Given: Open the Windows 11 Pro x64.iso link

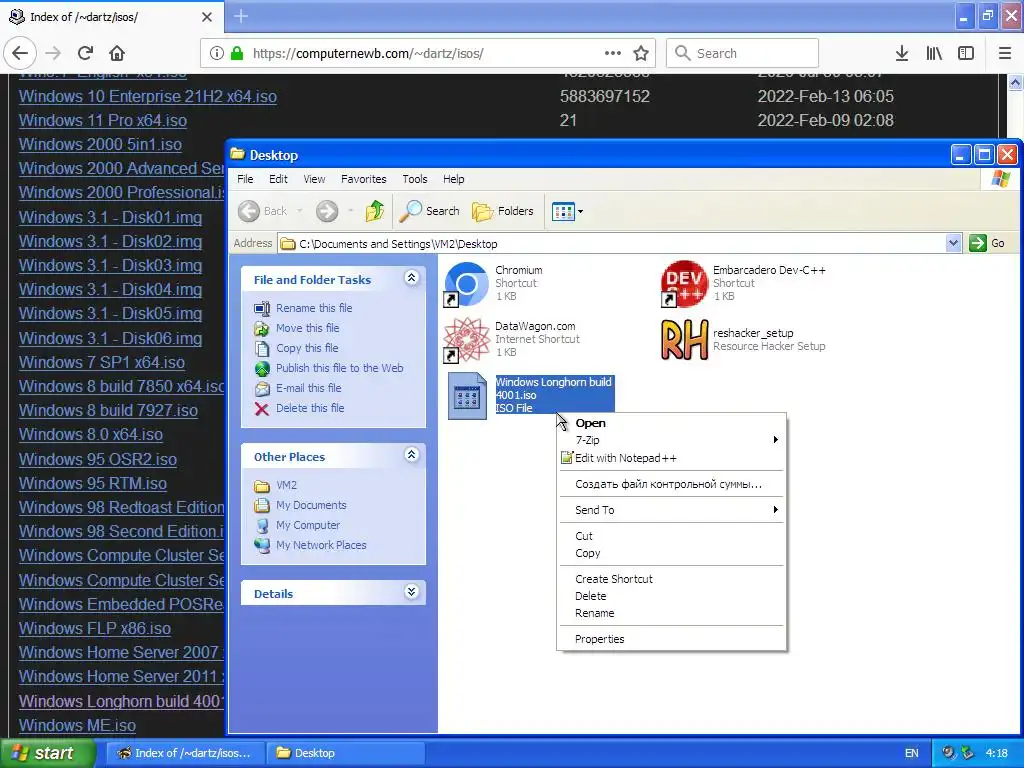Looking at the screenshot, I should click(x=103, y=121).
